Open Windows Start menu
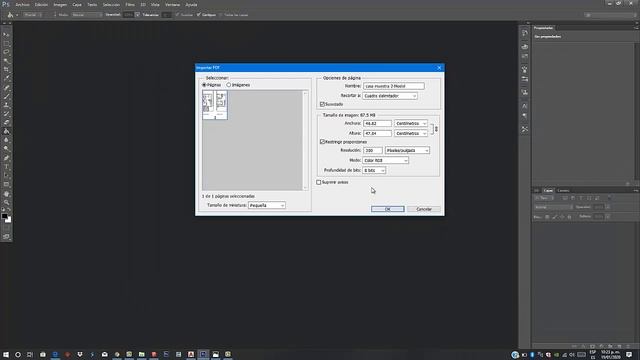This screenshot has width=640, height=360. point(6,355)
